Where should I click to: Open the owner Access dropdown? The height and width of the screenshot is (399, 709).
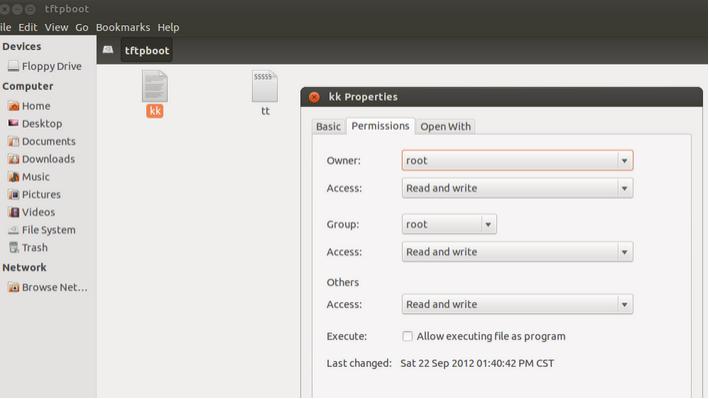point(517,188)
